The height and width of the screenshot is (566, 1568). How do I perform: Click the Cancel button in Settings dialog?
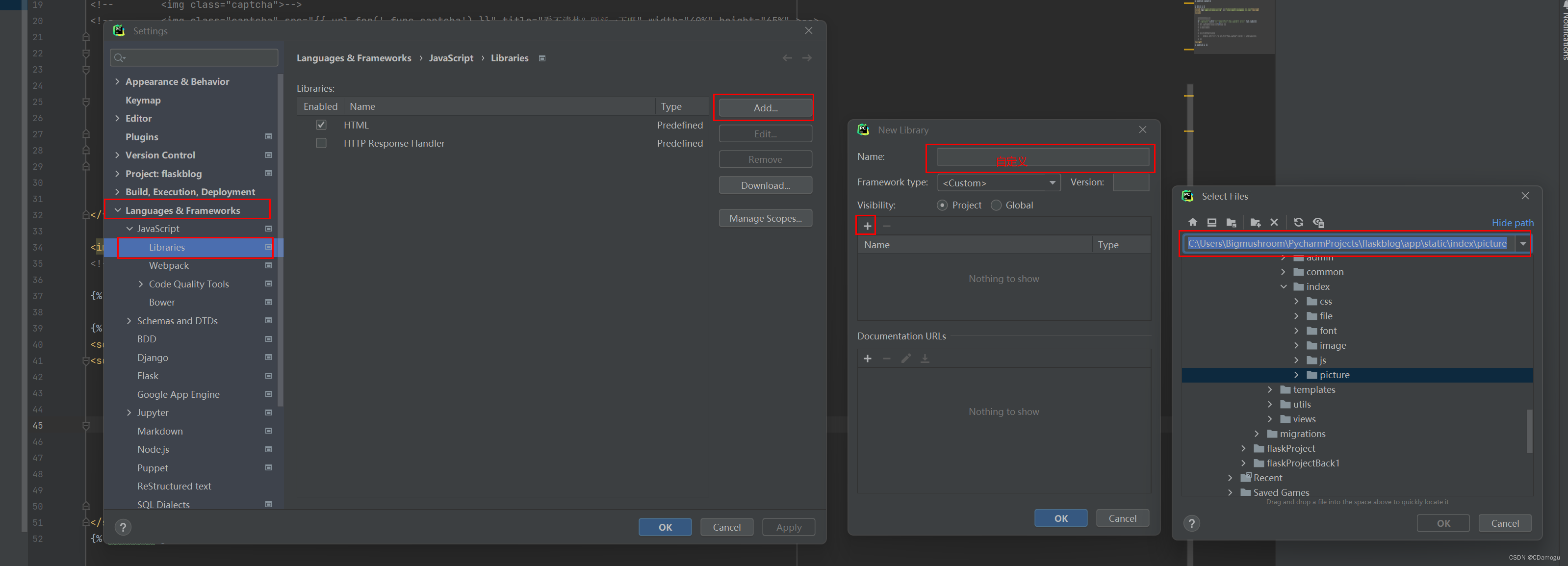[x=727, y=527]
